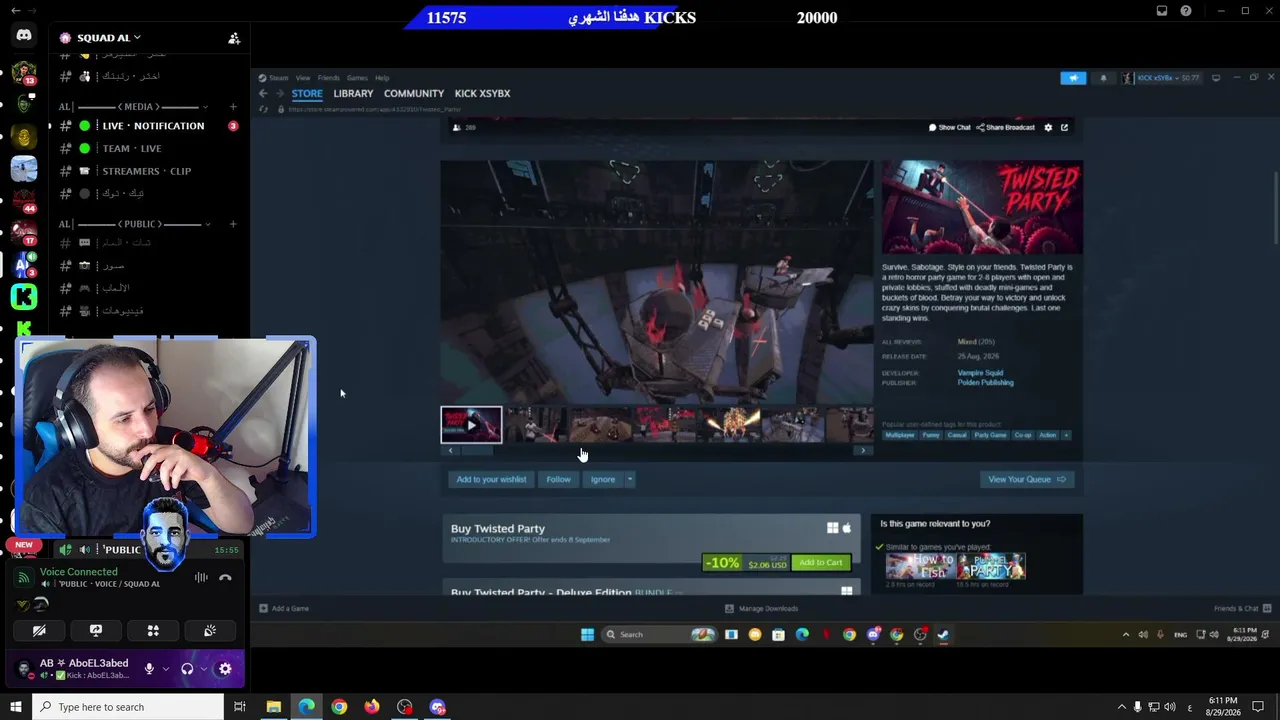The height and width of the screenshot is (720, 1280).
Task: Open the Ignore options dropdown arrow
Action: point(630,480)
